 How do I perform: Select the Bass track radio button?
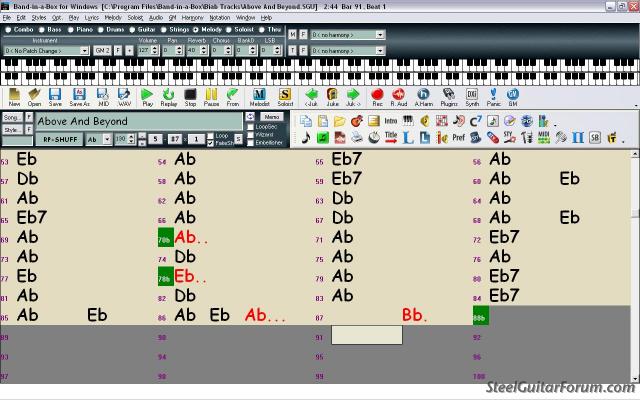coord(41,30)
